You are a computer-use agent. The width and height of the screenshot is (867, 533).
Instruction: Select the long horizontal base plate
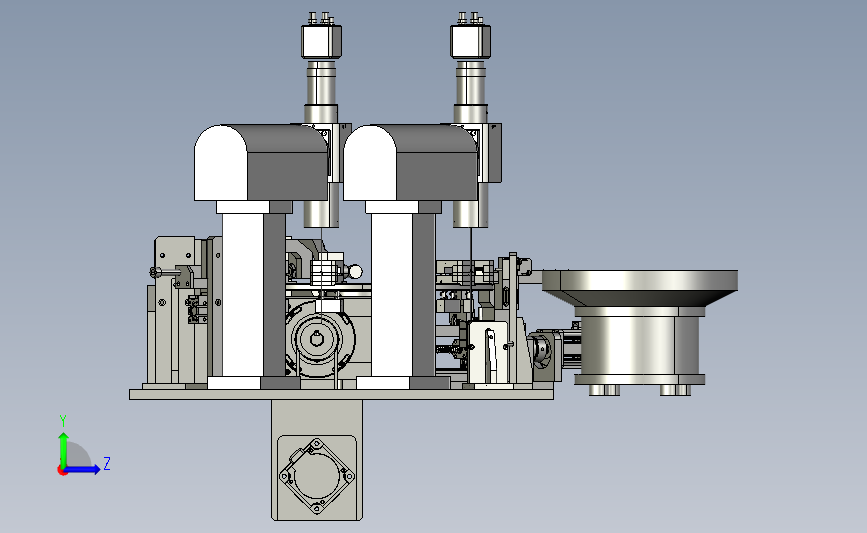(341, 394)
